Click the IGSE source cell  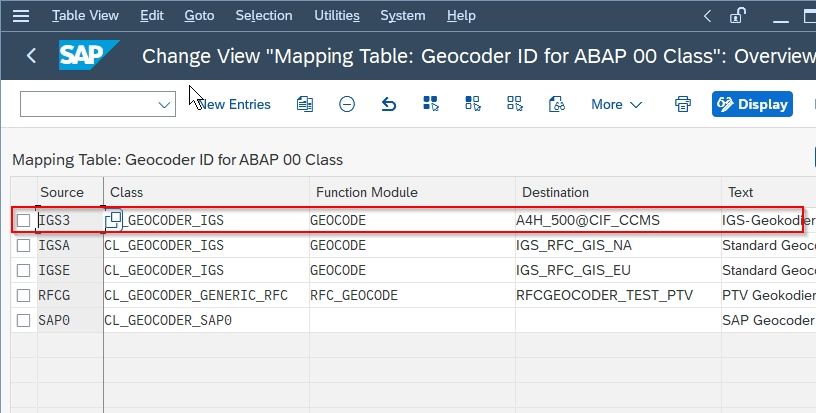point(70,270)
